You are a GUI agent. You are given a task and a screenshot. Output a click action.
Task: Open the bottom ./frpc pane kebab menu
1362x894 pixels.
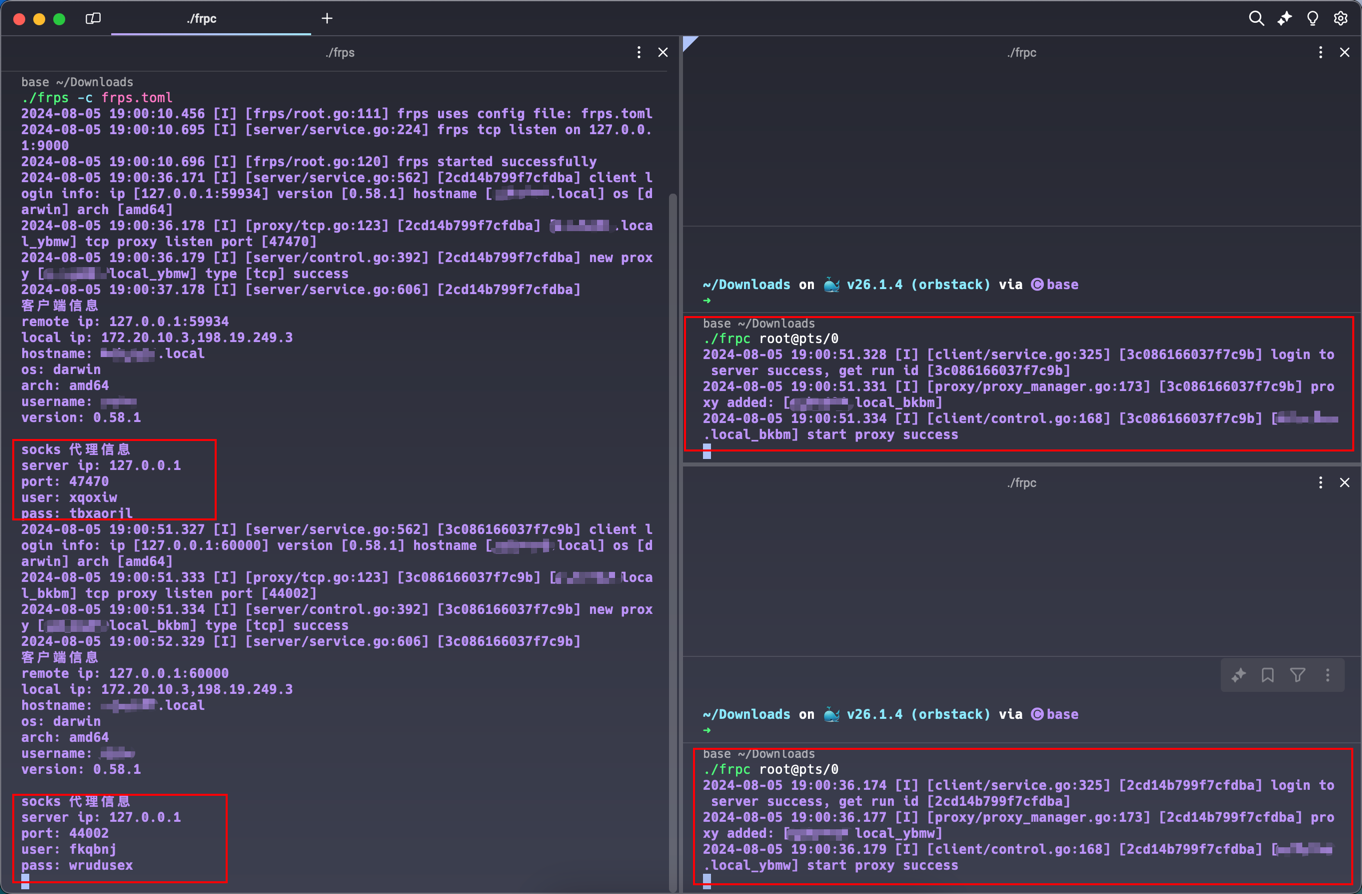(x=1320, y=482)
